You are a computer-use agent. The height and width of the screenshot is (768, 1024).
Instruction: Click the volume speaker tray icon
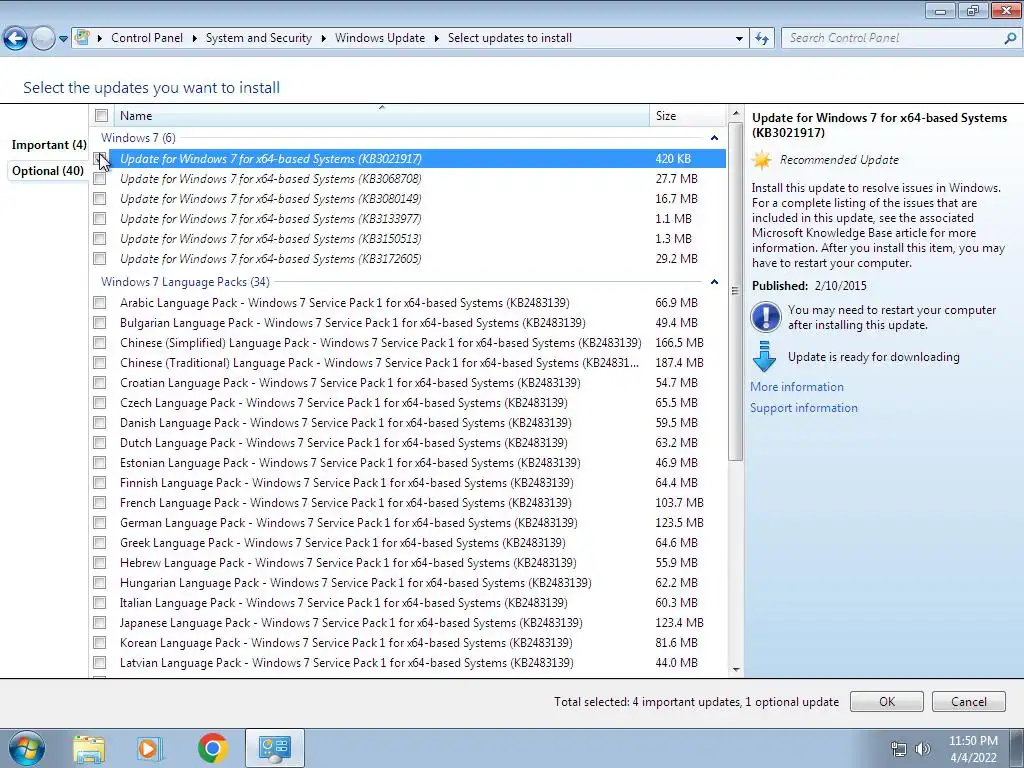coord(922,749)
